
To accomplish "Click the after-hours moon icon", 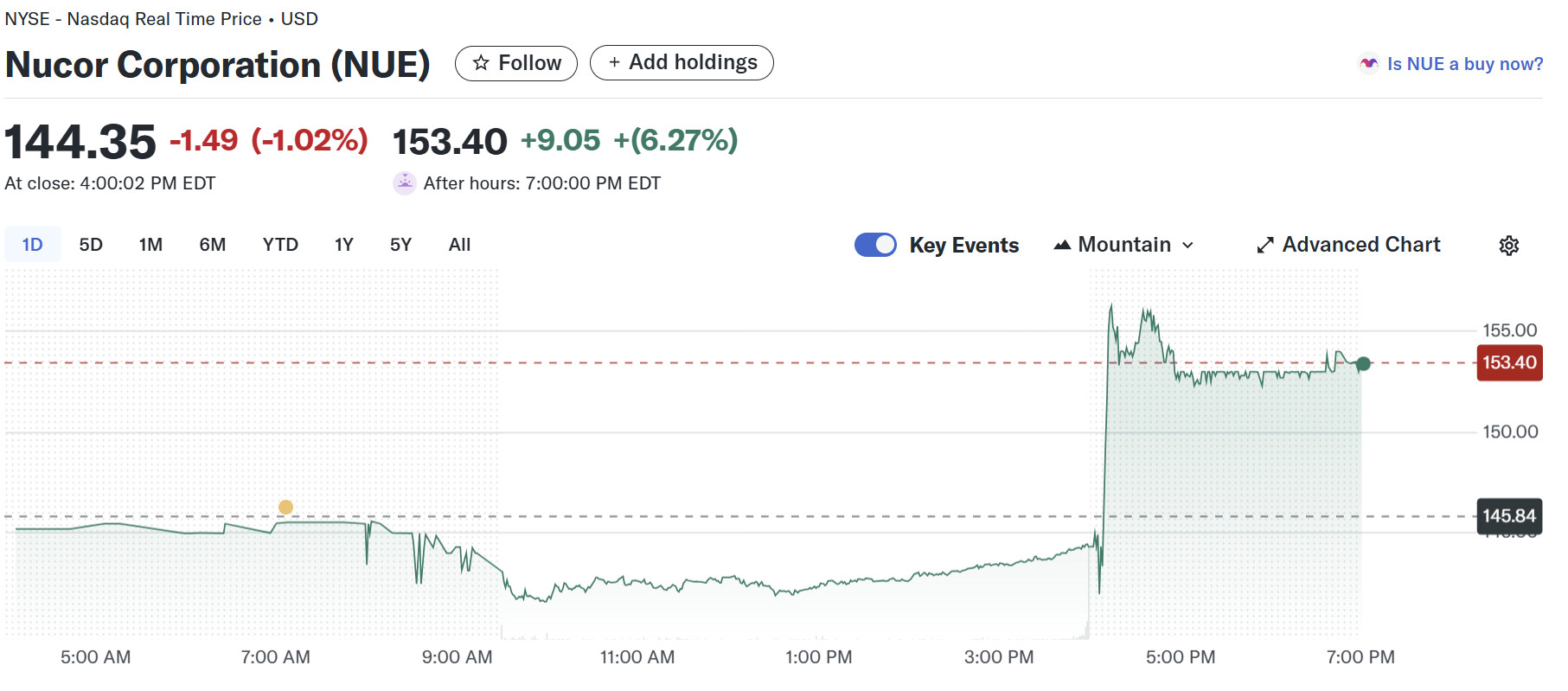I will (405, 183).
